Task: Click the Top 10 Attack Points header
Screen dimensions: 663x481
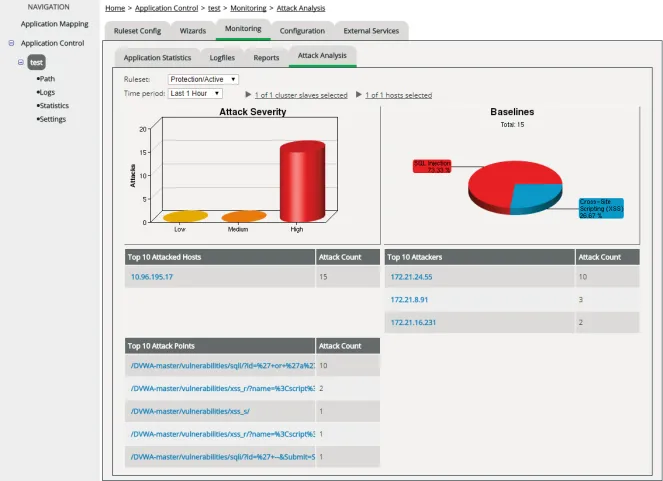Action: pos(220,346)
